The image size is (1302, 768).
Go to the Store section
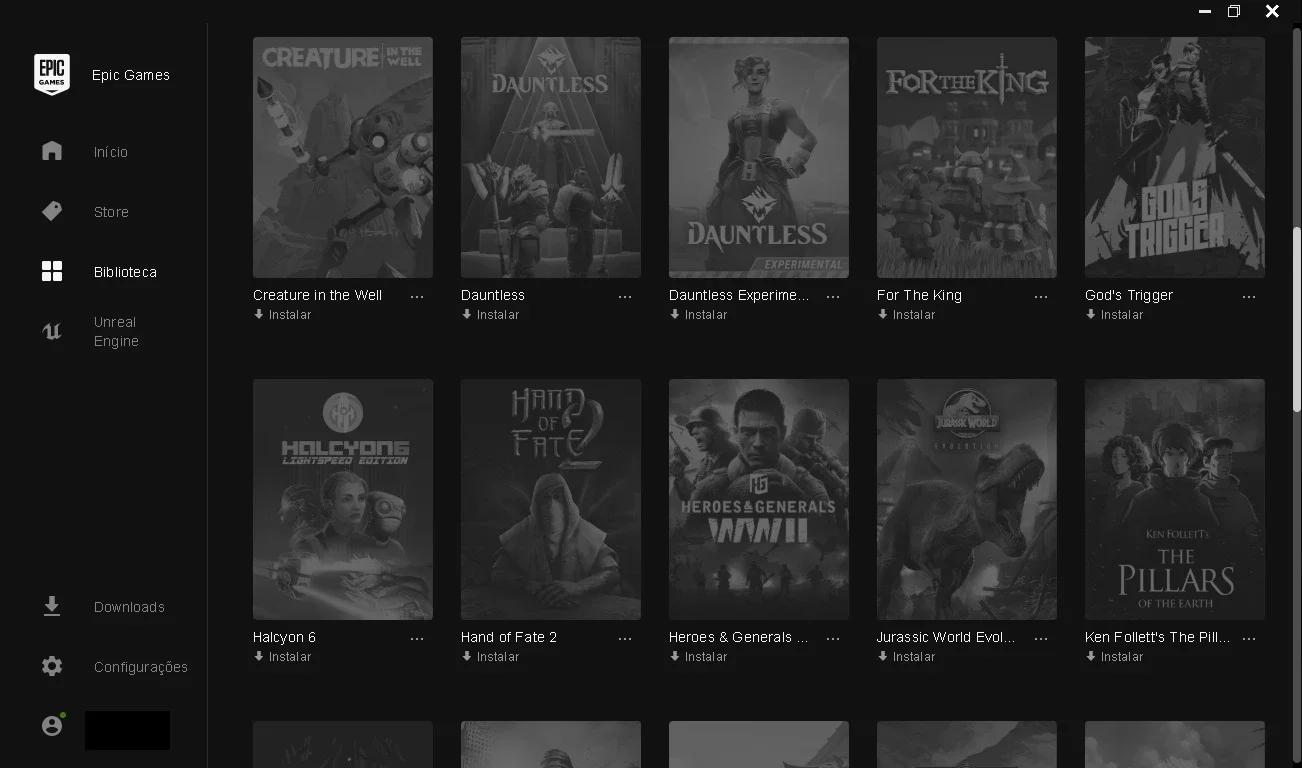coord(111,212)
